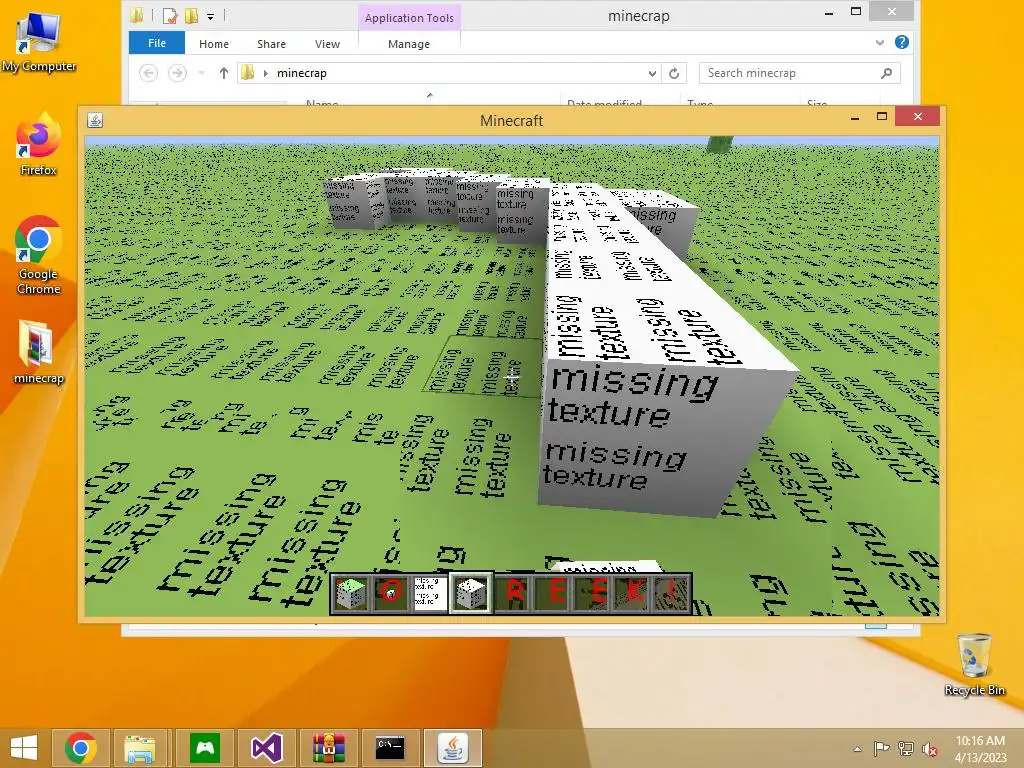
Task: Go back in Explorer navigation
Action: click(x=149, y=73)
